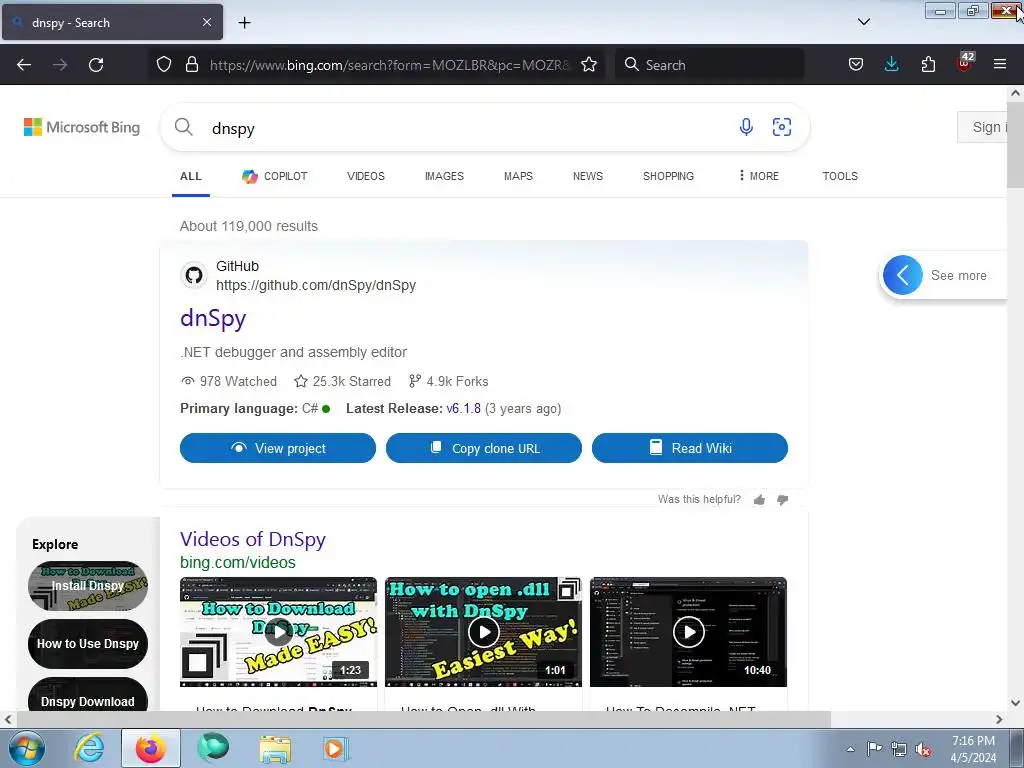
Task: Select the Dnspy Download explore chip
Action: coord(88,697)
